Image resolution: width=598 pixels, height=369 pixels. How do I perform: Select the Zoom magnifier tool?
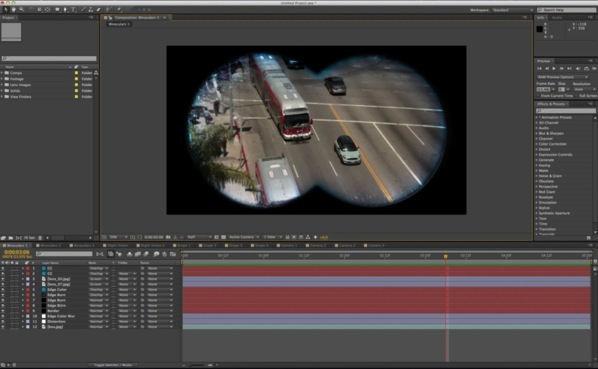(21, 10)
